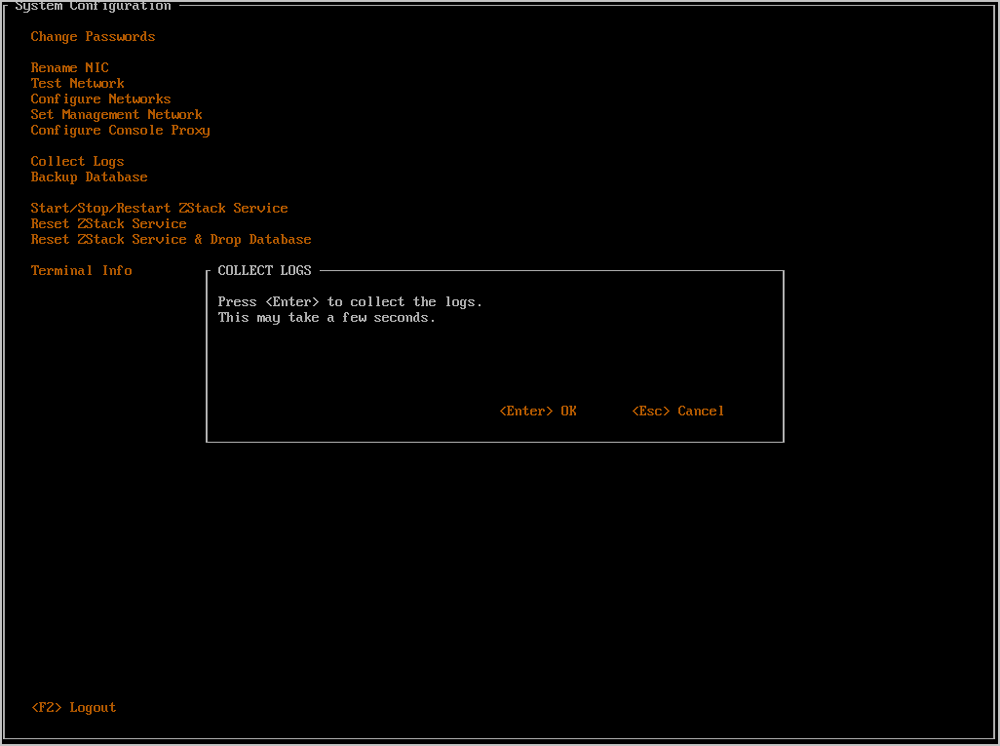
Task: Open the Terminal Info entry
Action: (x=81, y=271)
